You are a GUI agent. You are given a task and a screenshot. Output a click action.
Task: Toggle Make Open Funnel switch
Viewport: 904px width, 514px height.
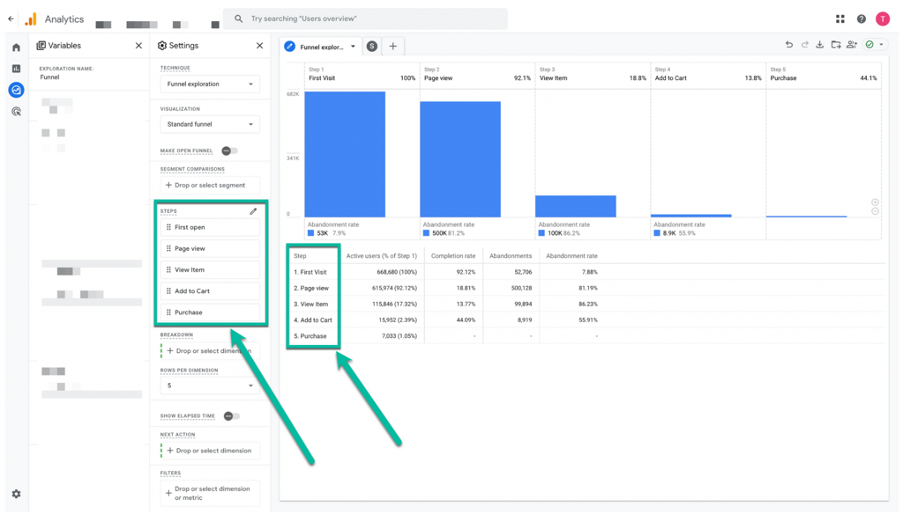(229, 151)
